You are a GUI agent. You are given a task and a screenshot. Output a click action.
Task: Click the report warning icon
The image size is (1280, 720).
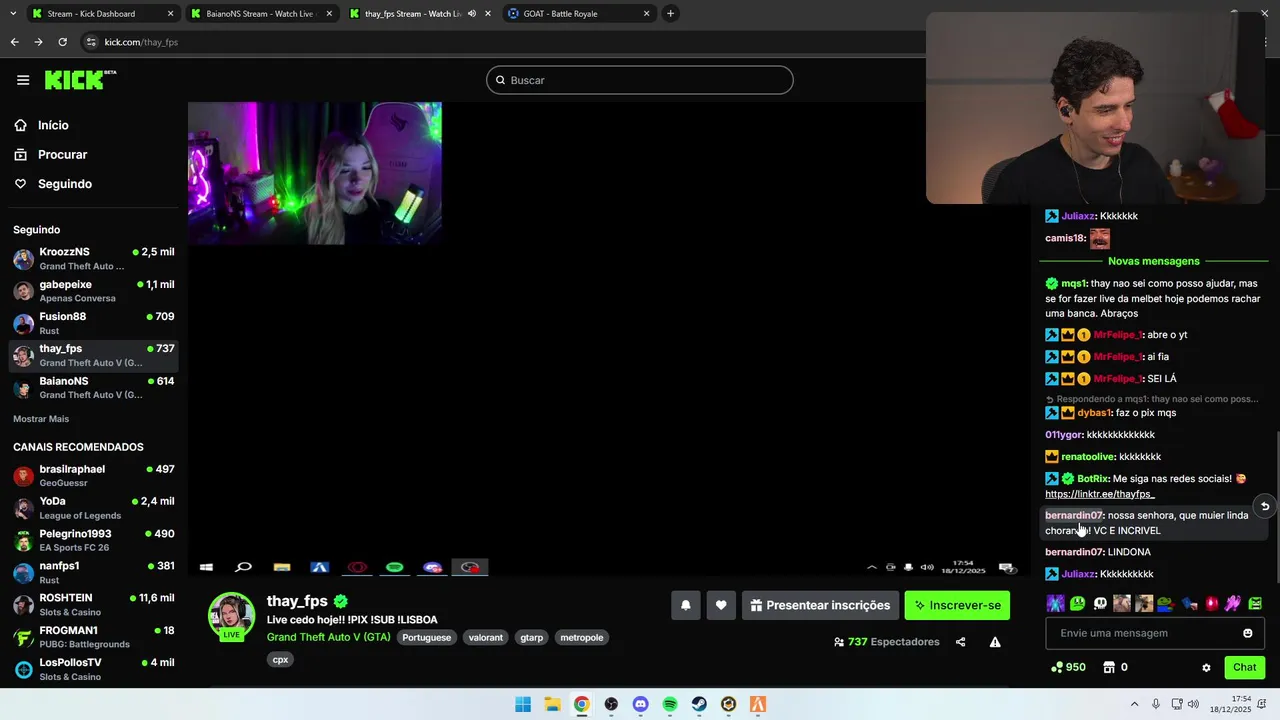pyautogui.click(x=995, y=642)
